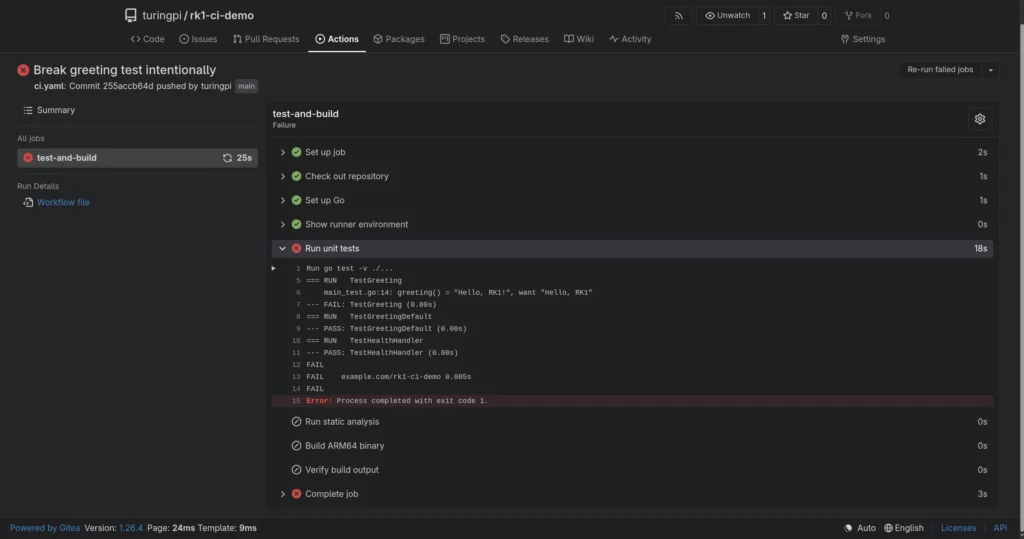This screenshot has height=539, width=1024.
Task: Open the Licenses footer link
Action: [958, 528]
